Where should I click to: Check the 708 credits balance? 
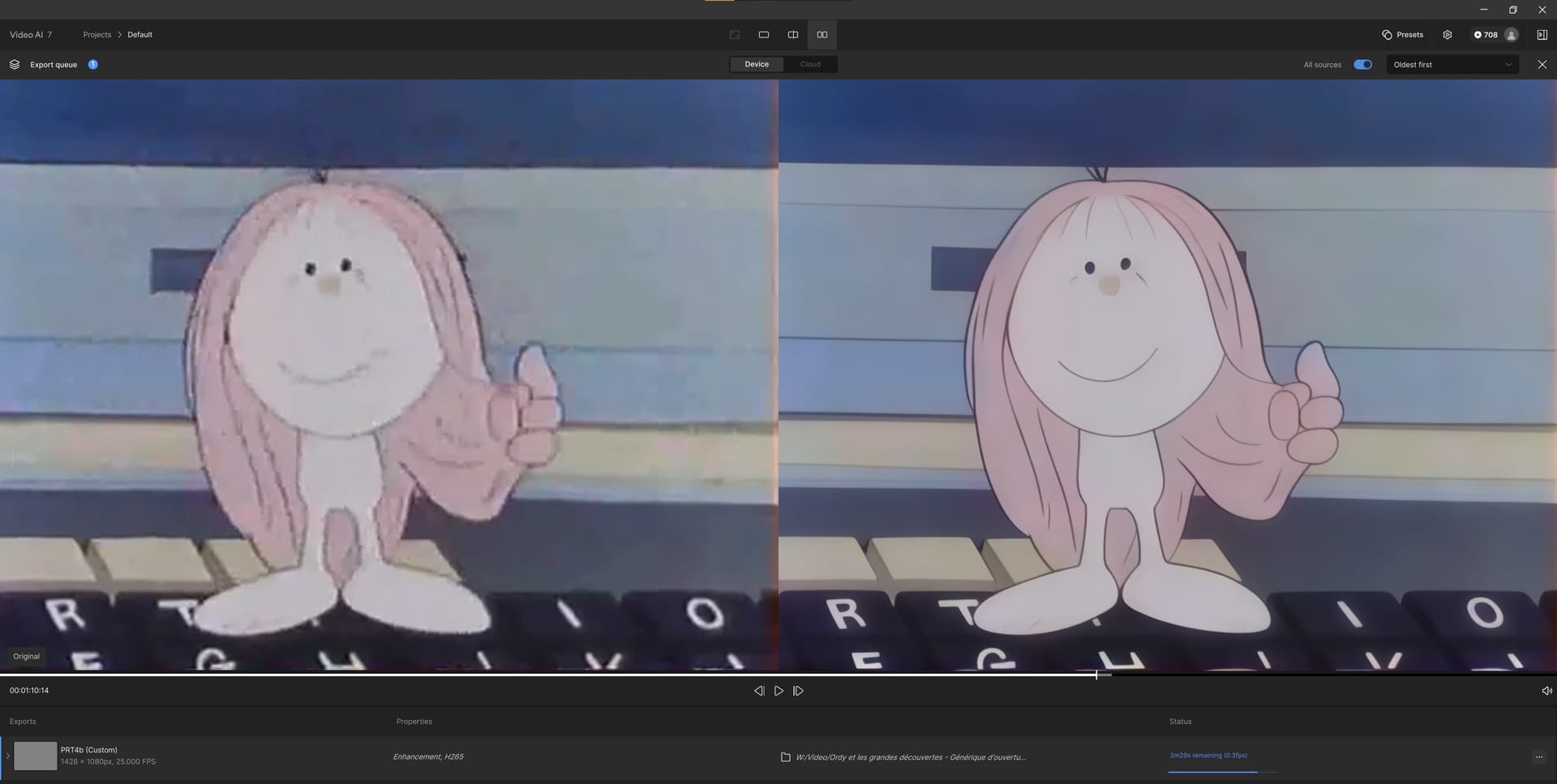[x=1486, y=35]
